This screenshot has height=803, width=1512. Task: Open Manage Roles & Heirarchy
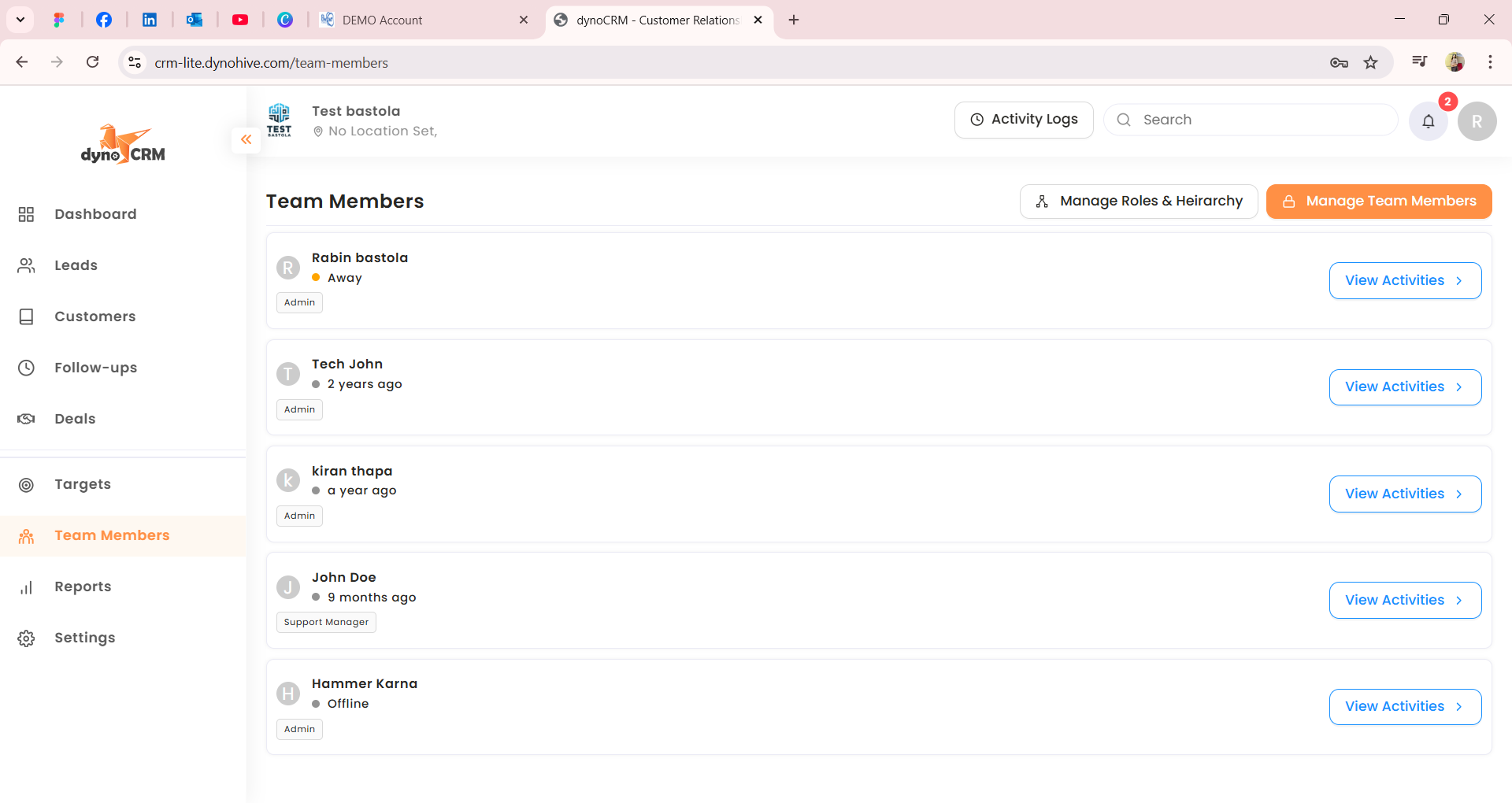[1138, 202]
